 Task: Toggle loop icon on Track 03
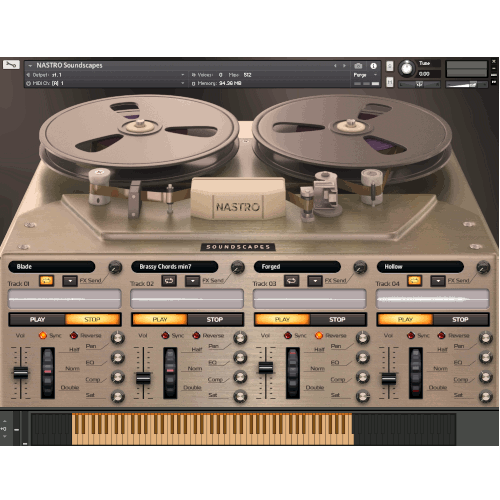point(291,280)
